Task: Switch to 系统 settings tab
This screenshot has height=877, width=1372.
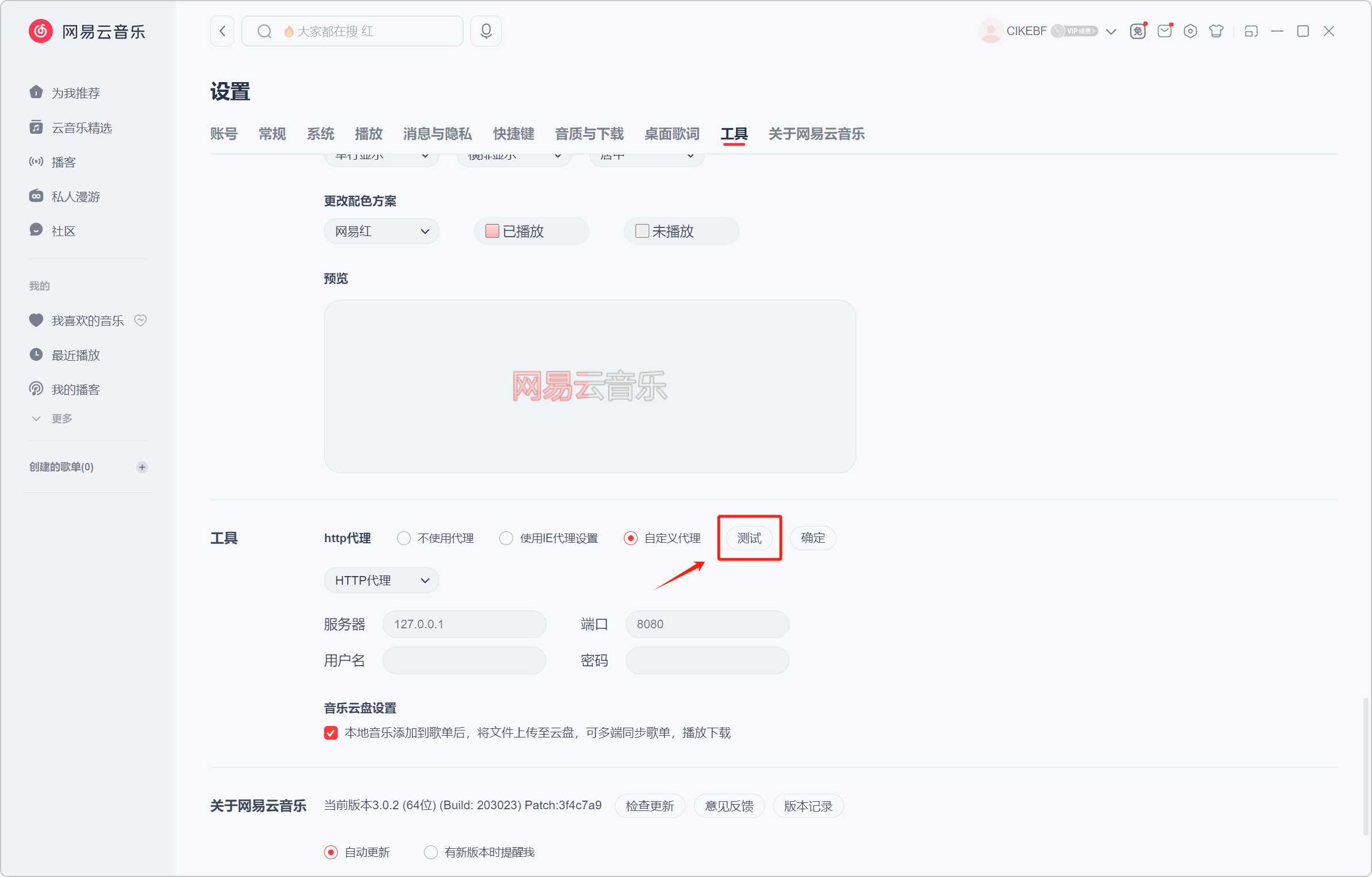Action: (x=321, y=134)
